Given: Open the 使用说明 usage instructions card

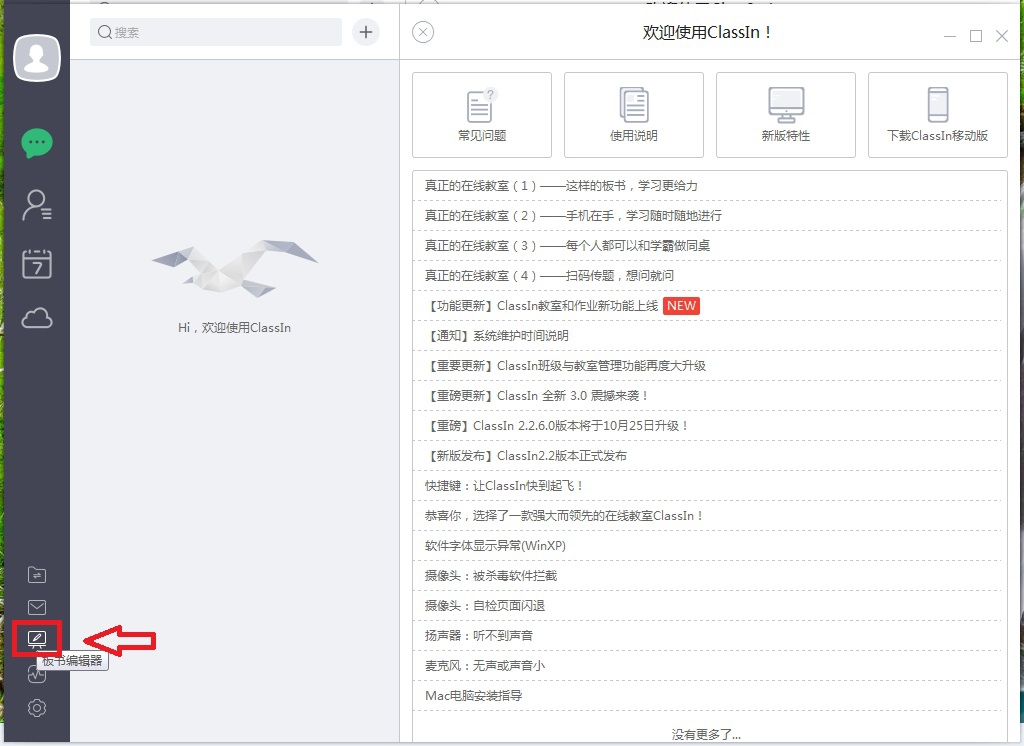Looking at the screenshot, I should click(x=633, y=114).
